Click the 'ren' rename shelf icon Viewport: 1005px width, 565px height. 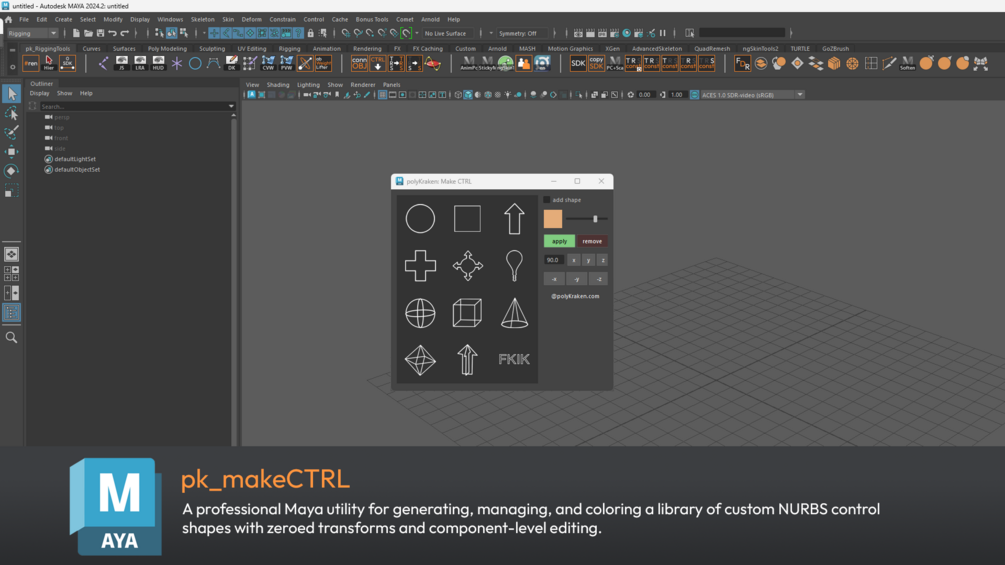click(31, 63)
